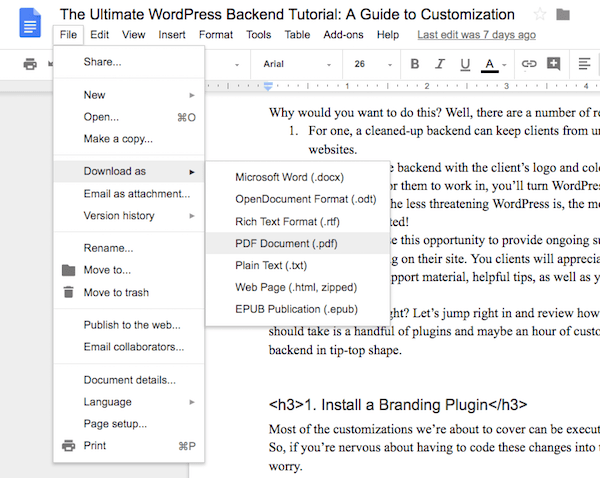
Task: Click the Google Docs home icon
Action: pos(30,23)
